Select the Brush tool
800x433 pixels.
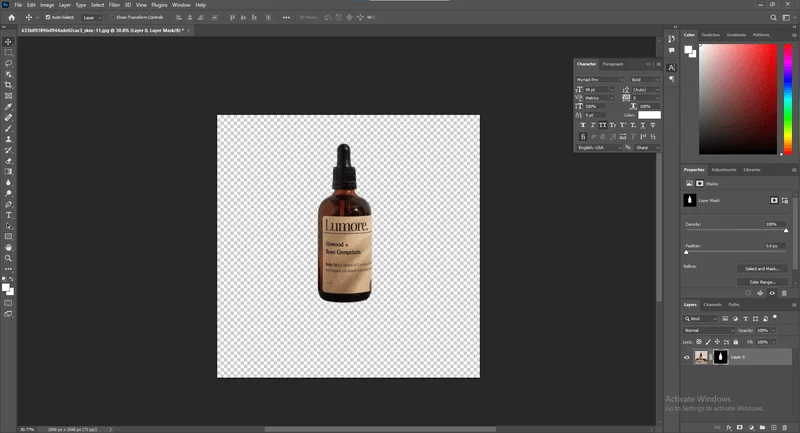click(x=8, y=129)
